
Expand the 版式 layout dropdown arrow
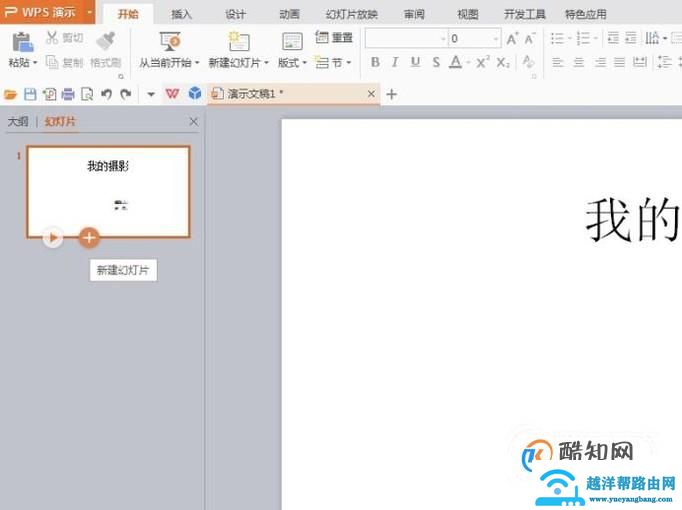(x=304, y=63)
